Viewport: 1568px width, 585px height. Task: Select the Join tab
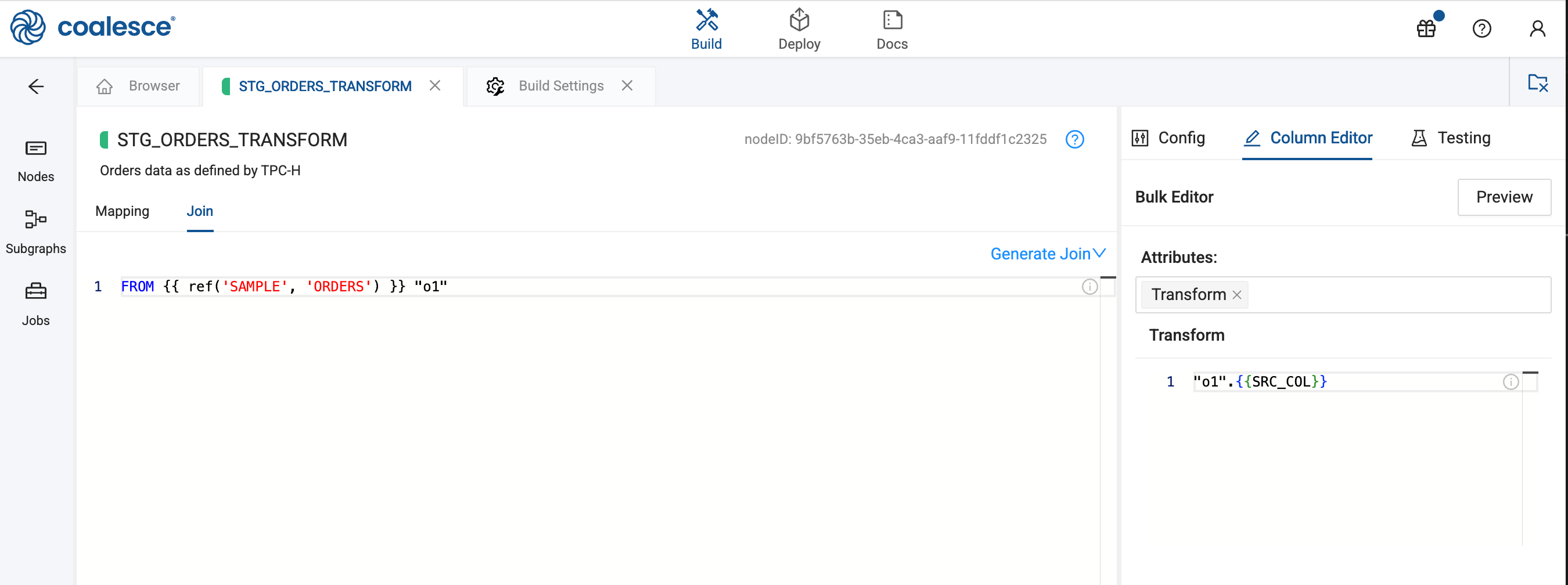[x=200, y=211]
